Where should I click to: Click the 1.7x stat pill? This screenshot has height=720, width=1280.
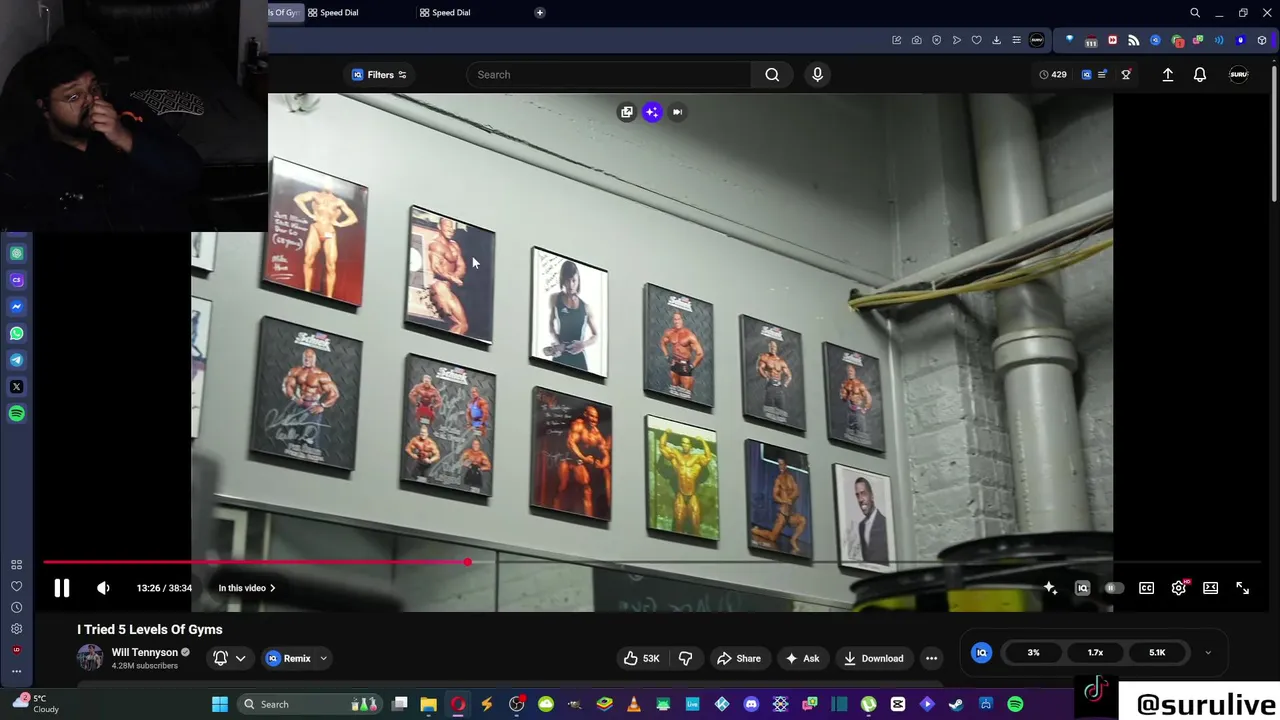(x=1095, y=653)
